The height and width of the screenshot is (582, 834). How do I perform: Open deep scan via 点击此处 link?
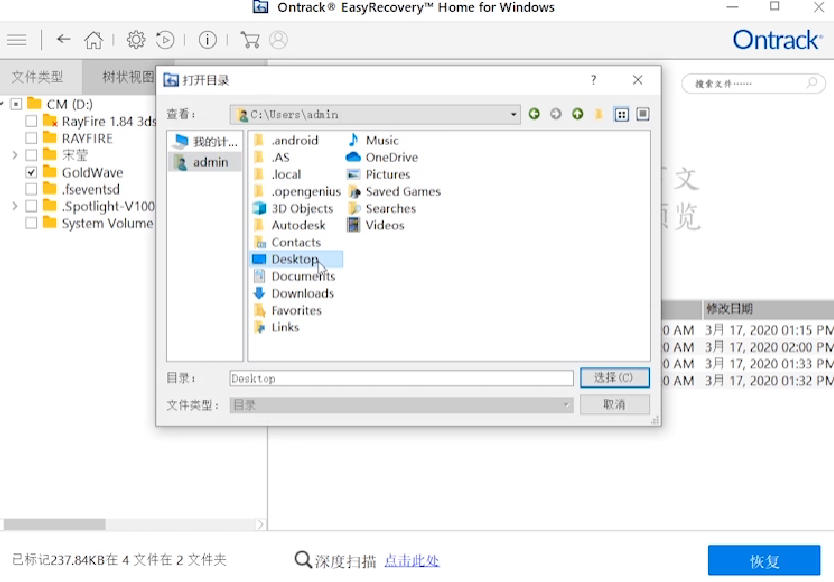415,560
